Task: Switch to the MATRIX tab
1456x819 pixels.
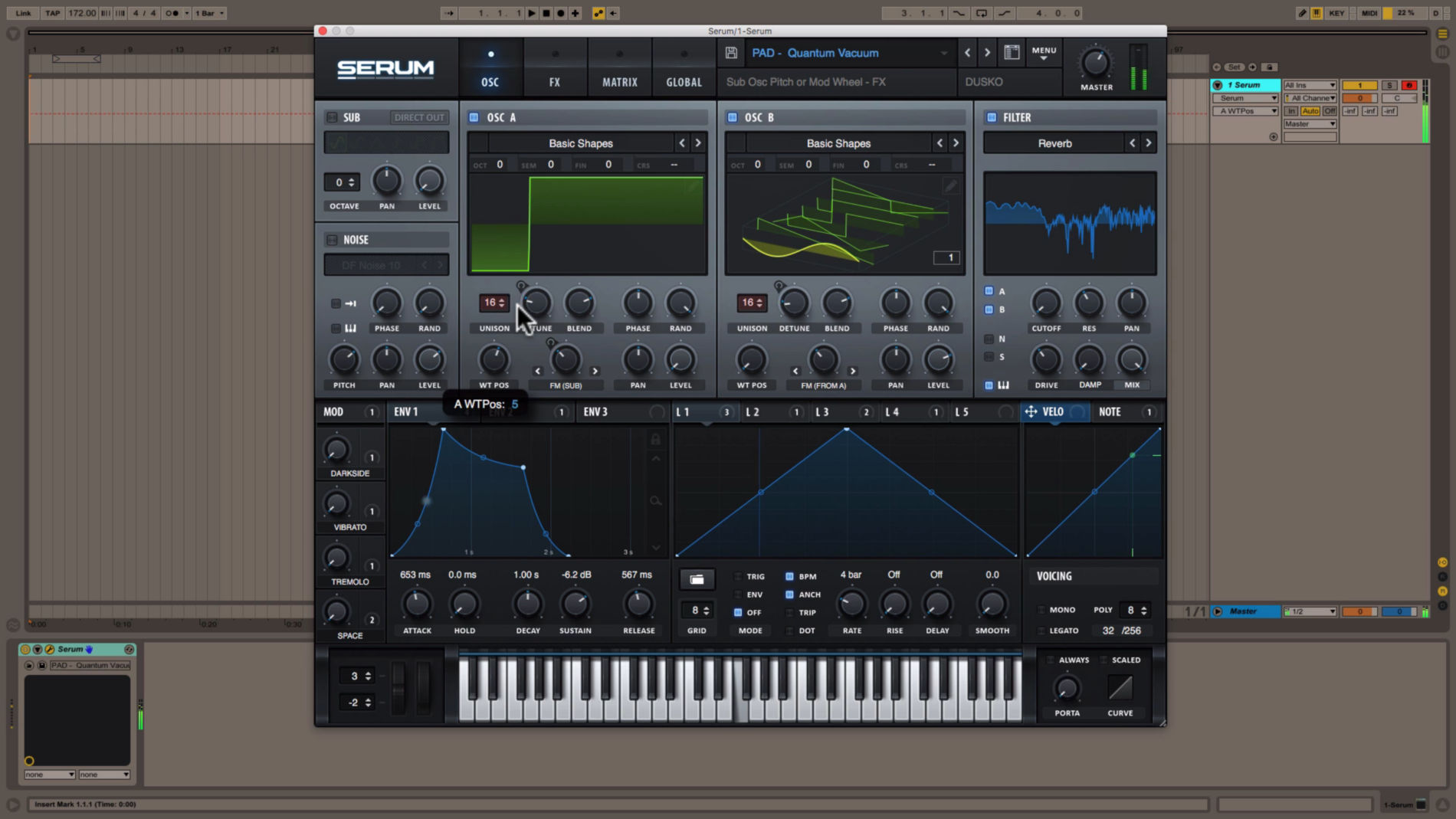Action: [619, 70]
